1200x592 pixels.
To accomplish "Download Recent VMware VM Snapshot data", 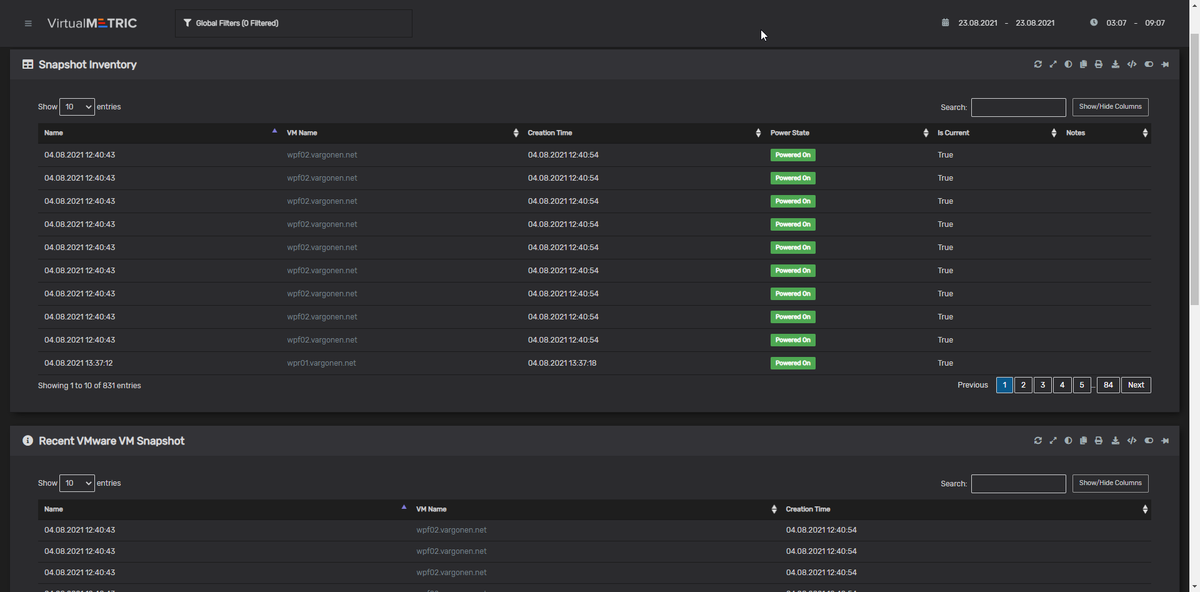I will click(x=1115, y=441).
